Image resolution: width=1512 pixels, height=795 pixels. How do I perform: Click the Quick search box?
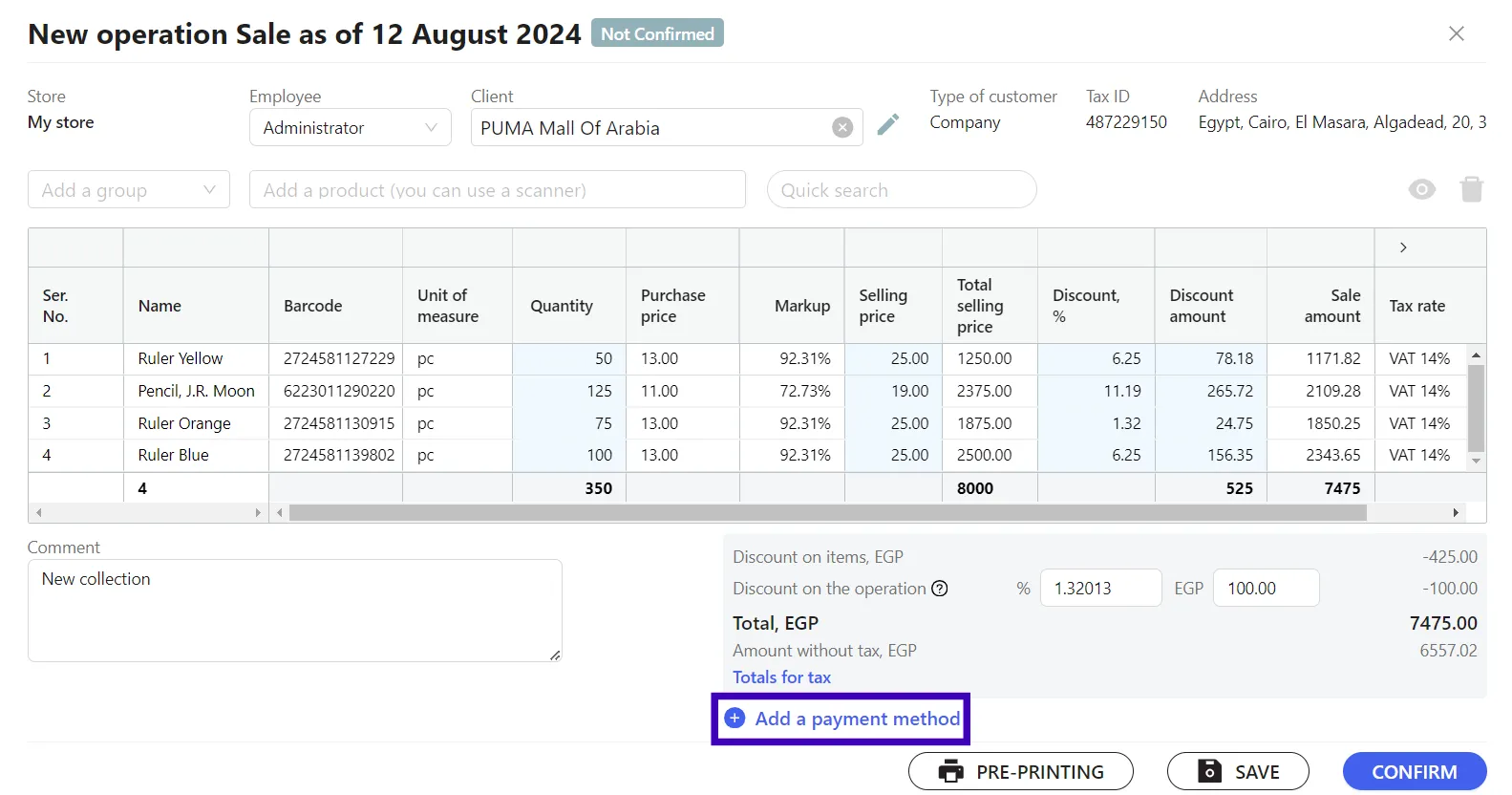[x=902, y=189]
